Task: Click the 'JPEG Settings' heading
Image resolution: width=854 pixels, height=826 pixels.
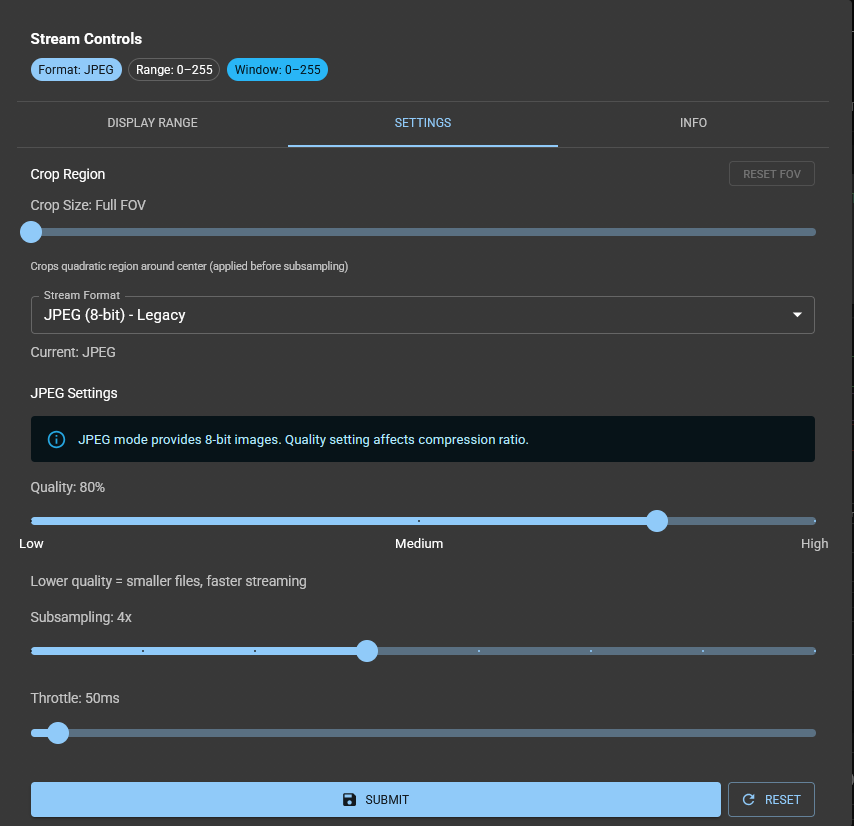Action: [74, 393]
